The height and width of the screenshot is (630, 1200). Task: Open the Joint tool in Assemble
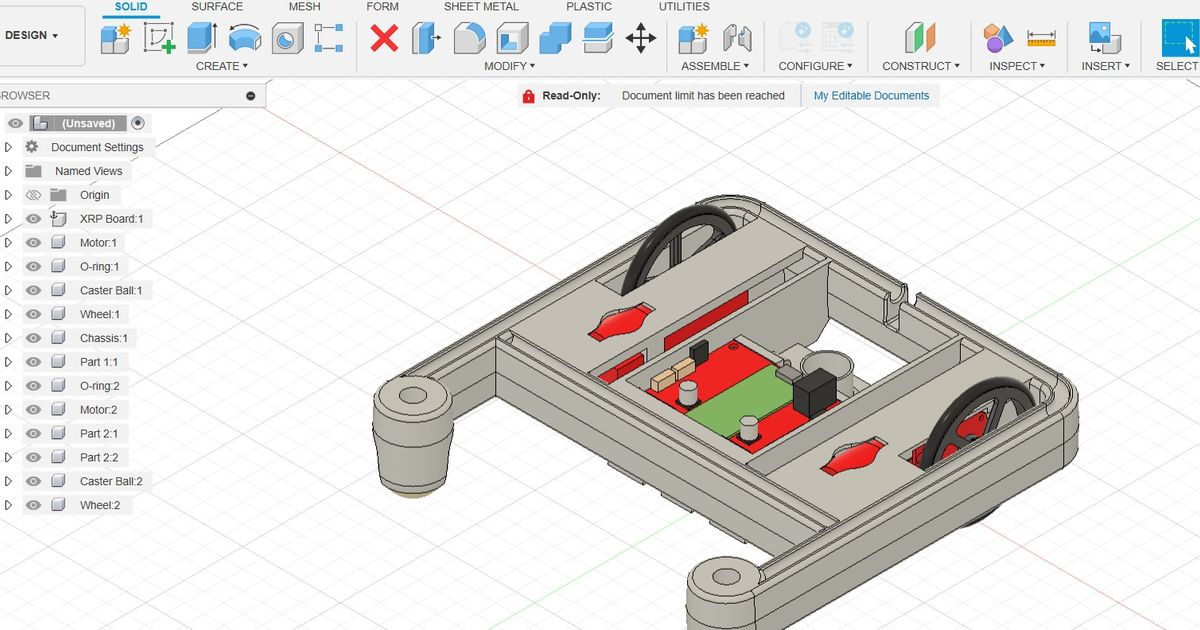pos(737,40)
